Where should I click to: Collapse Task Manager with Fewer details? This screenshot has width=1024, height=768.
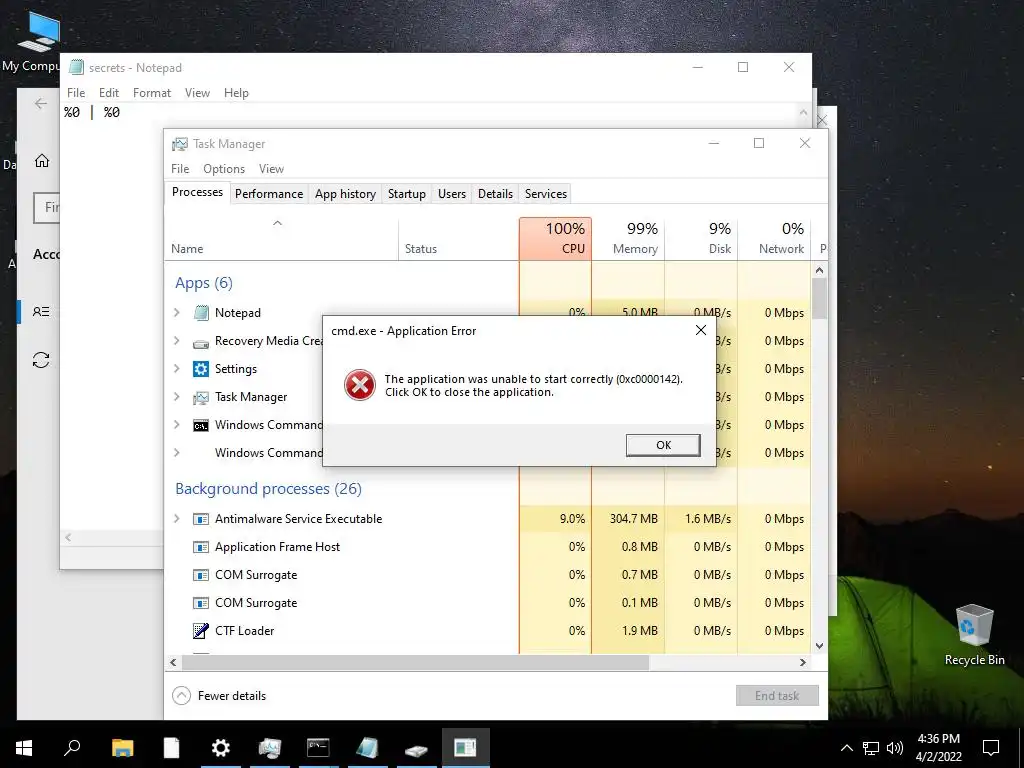[219, 696]
